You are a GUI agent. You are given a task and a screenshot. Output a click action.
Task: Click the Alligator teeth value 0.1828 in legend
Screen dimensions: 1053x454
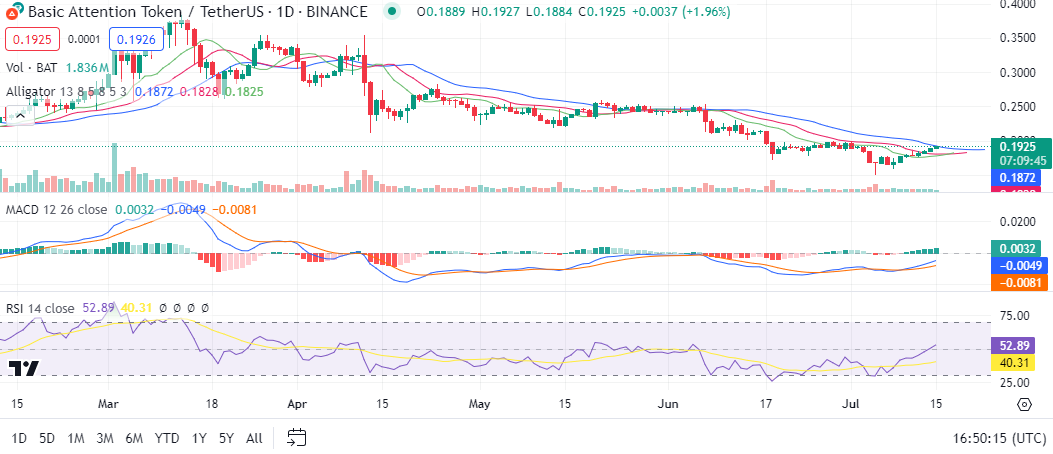tap(198, 91)
